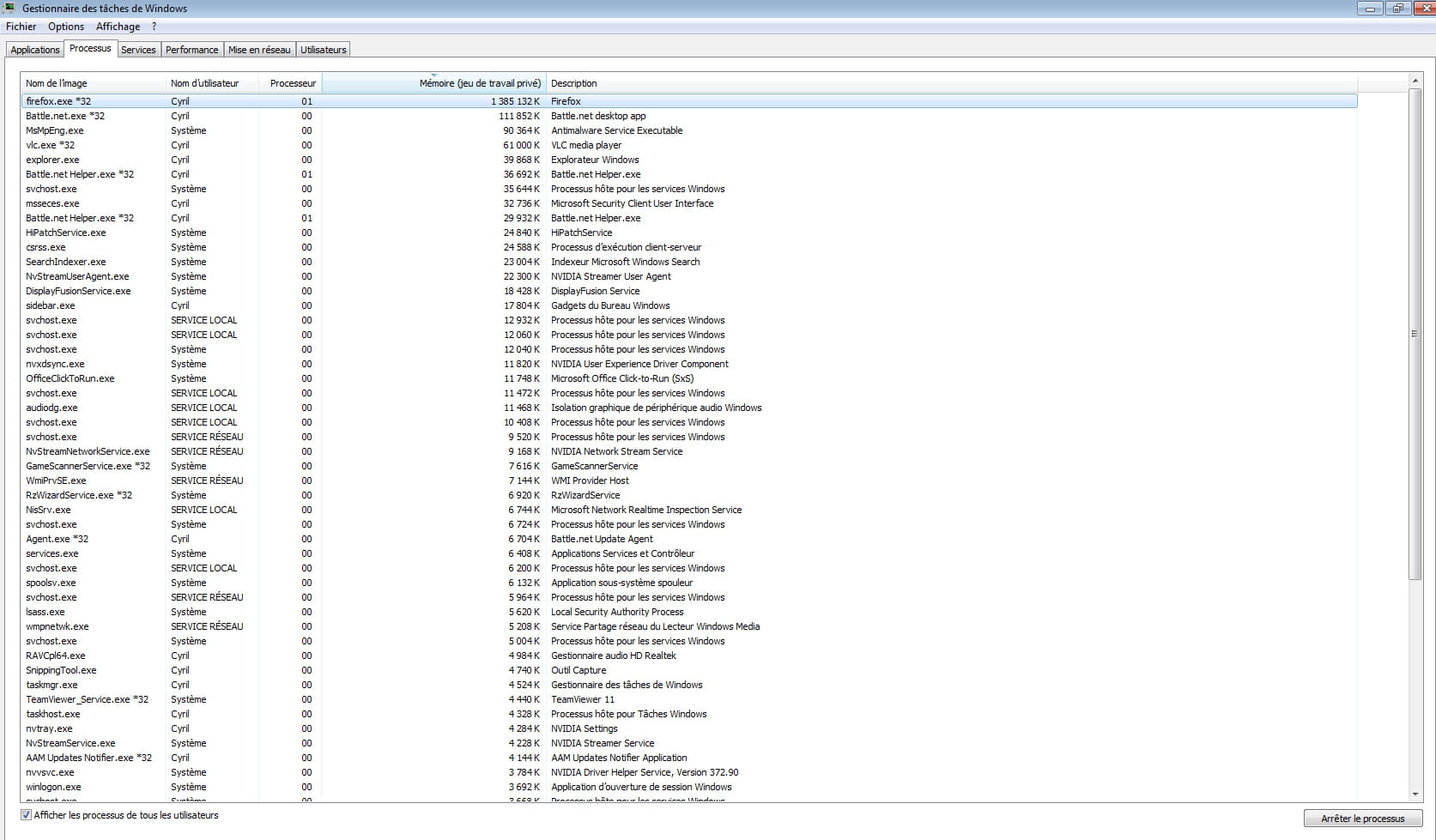The image size is (1436, 840).
Task: Open the Fichier menu
Action: point(21,27)
